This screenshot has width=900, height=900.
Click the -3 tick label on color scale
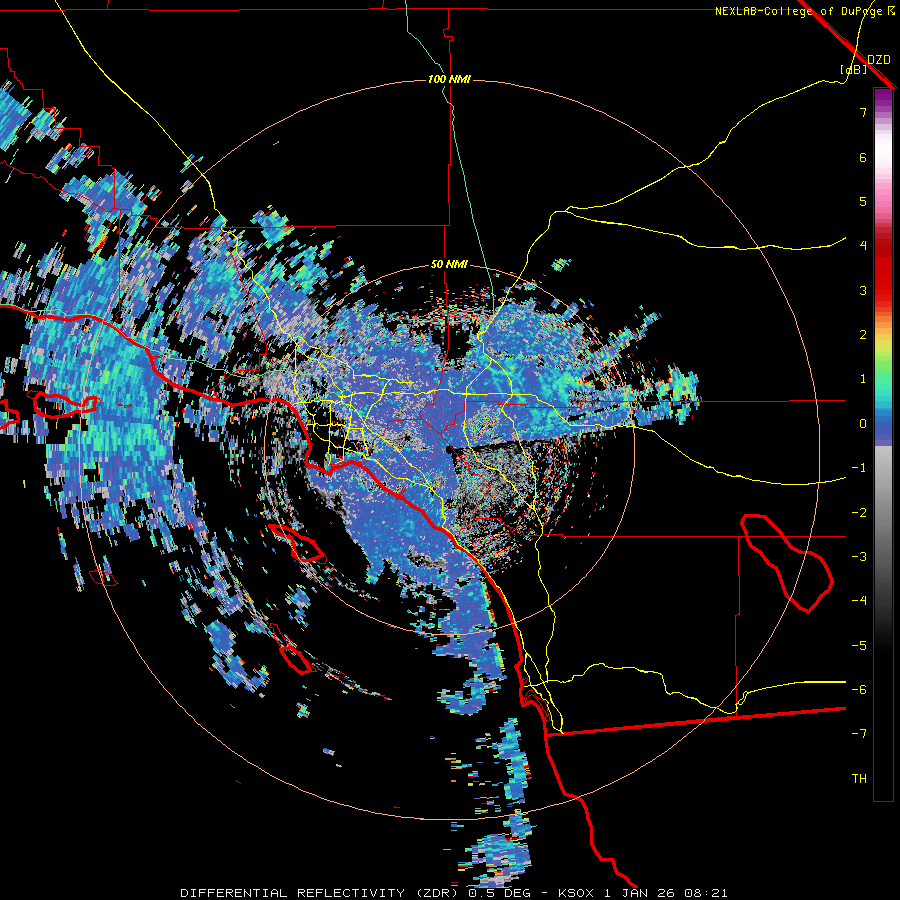(859, 557)
